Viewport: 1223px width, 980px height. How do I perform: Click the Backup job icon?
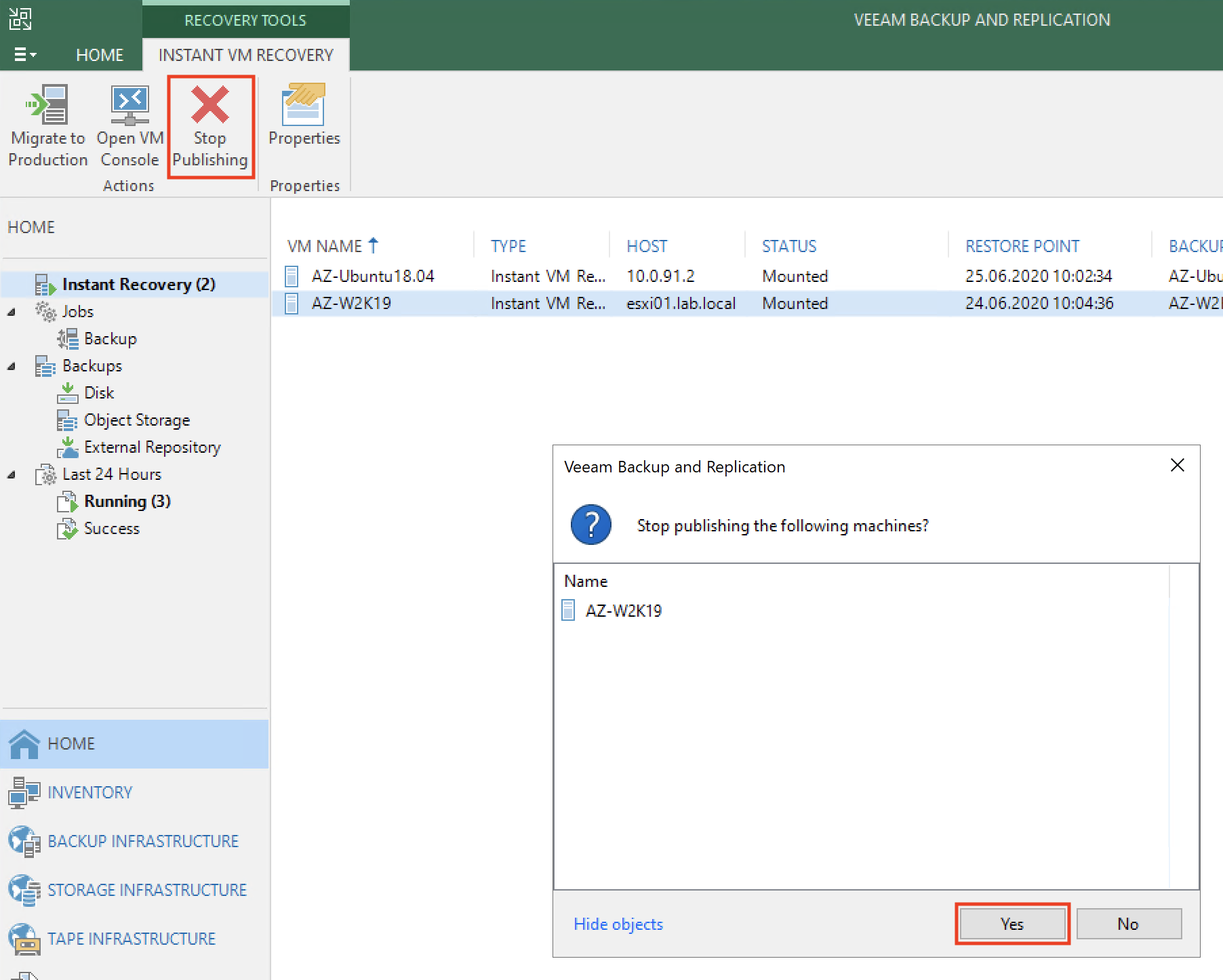67,339
